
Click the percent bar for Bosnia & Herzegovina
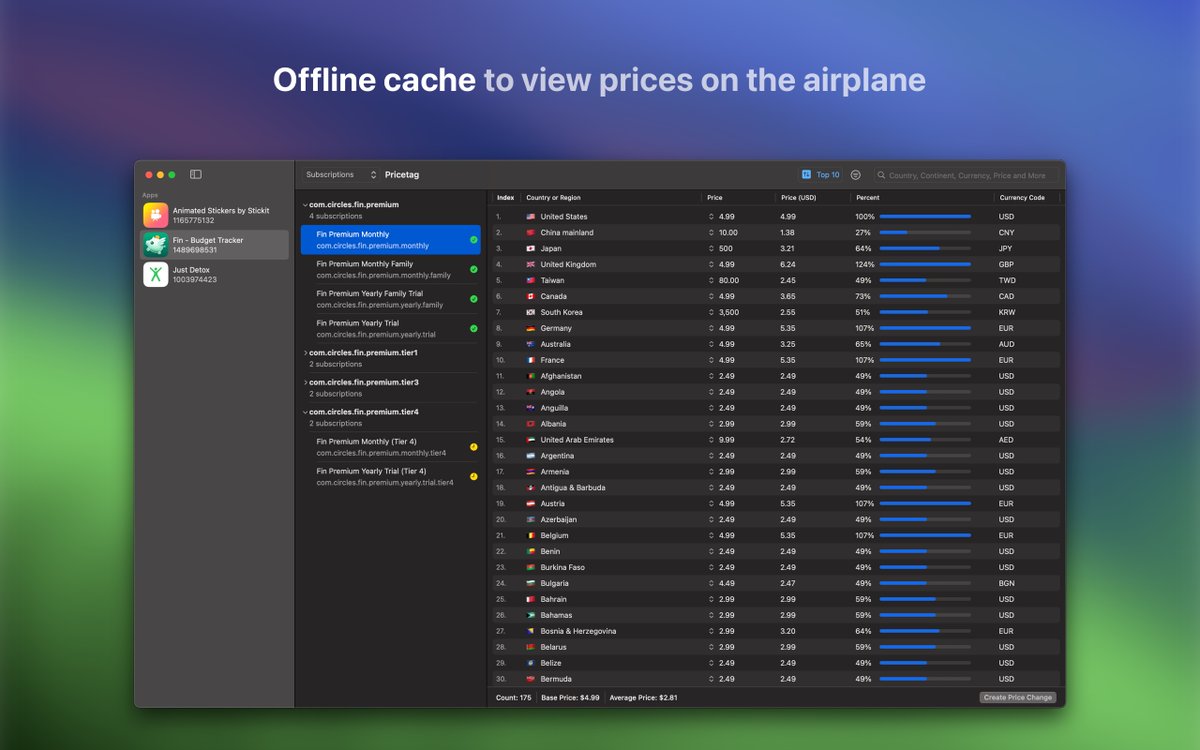[x=925, y=631]
